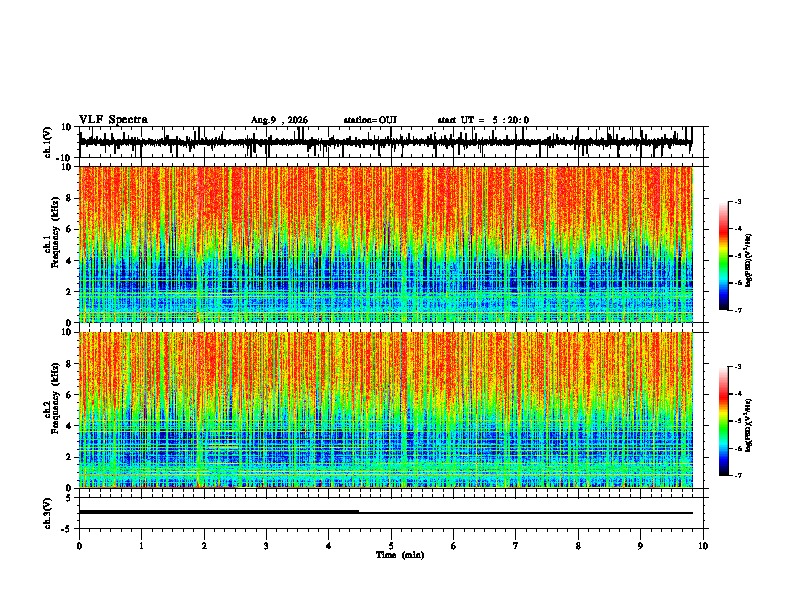Click the "4" kHz tick on ch.1 frequency axis
The width and height of the screenshot is (792, 612).
coord(70,261)
